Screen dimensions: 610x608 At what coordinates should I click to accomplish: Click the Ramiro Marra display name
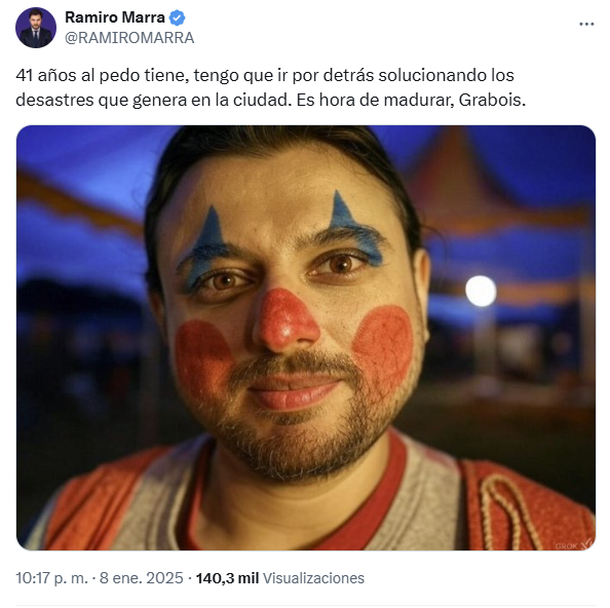pyautogui.click(x=115, y=18)
